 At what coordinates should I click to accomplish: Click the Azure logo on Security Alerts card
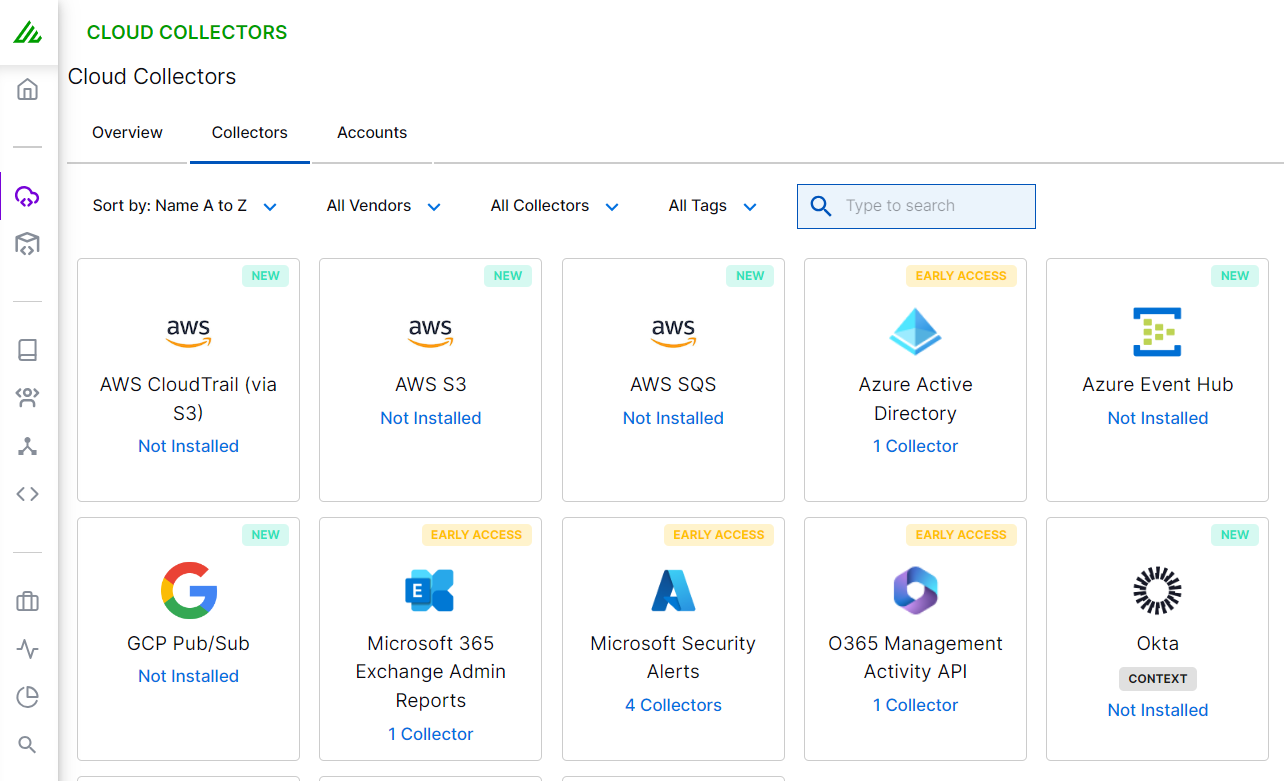pos(673,590)
